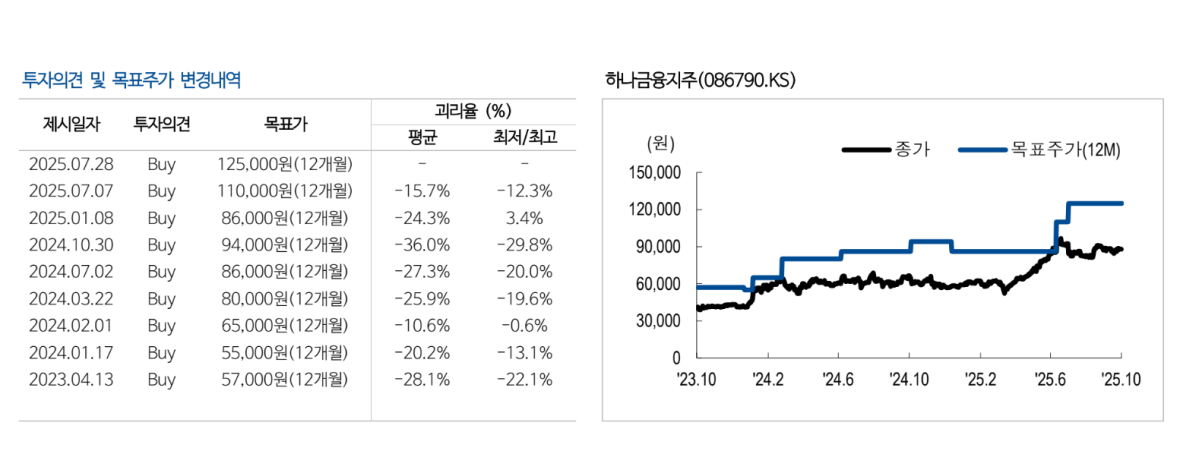
Task: Click the 평균 sub-header
Action: [x=423, y=137]
